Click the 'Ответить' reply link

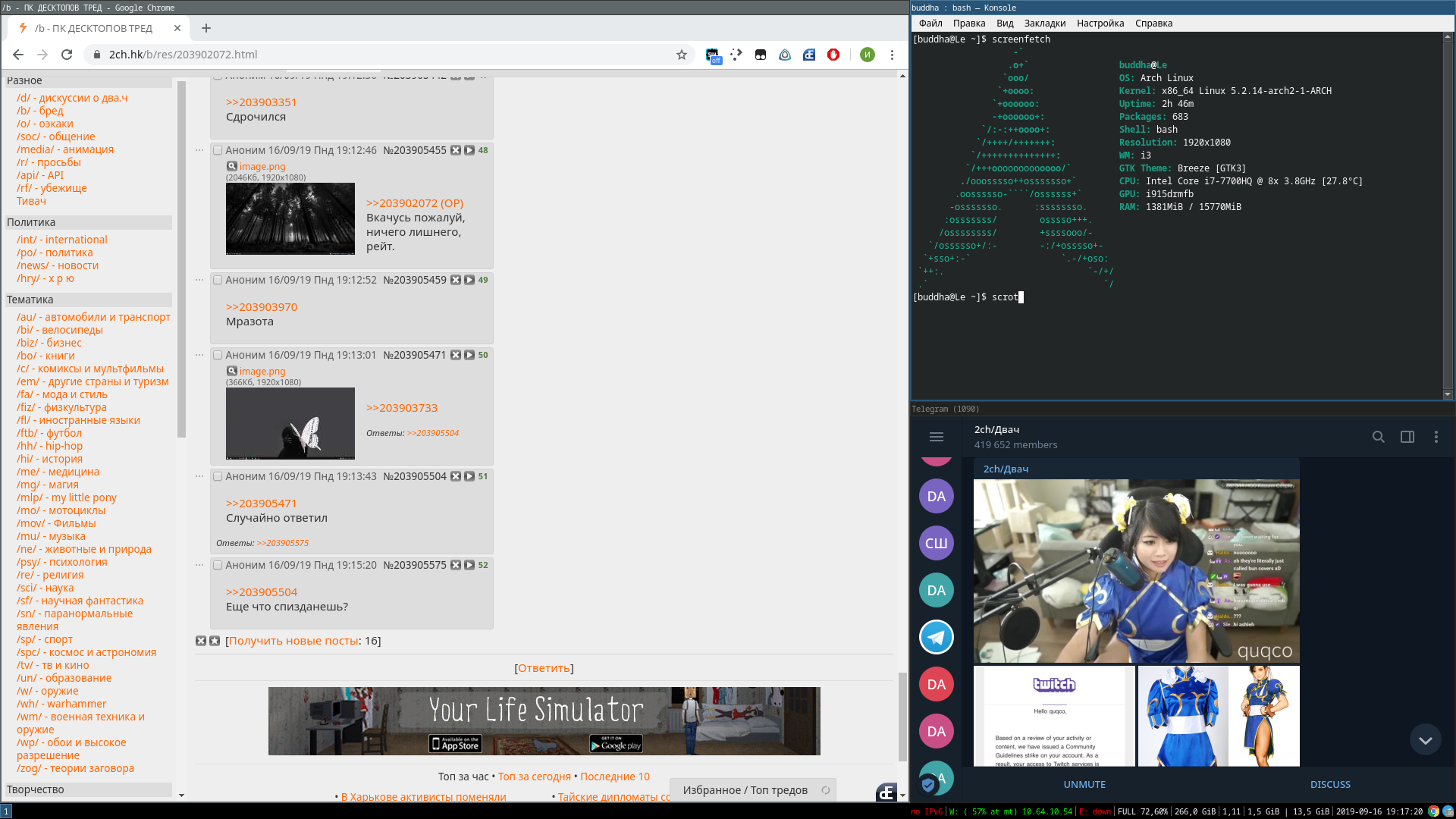tap(544, 668)
